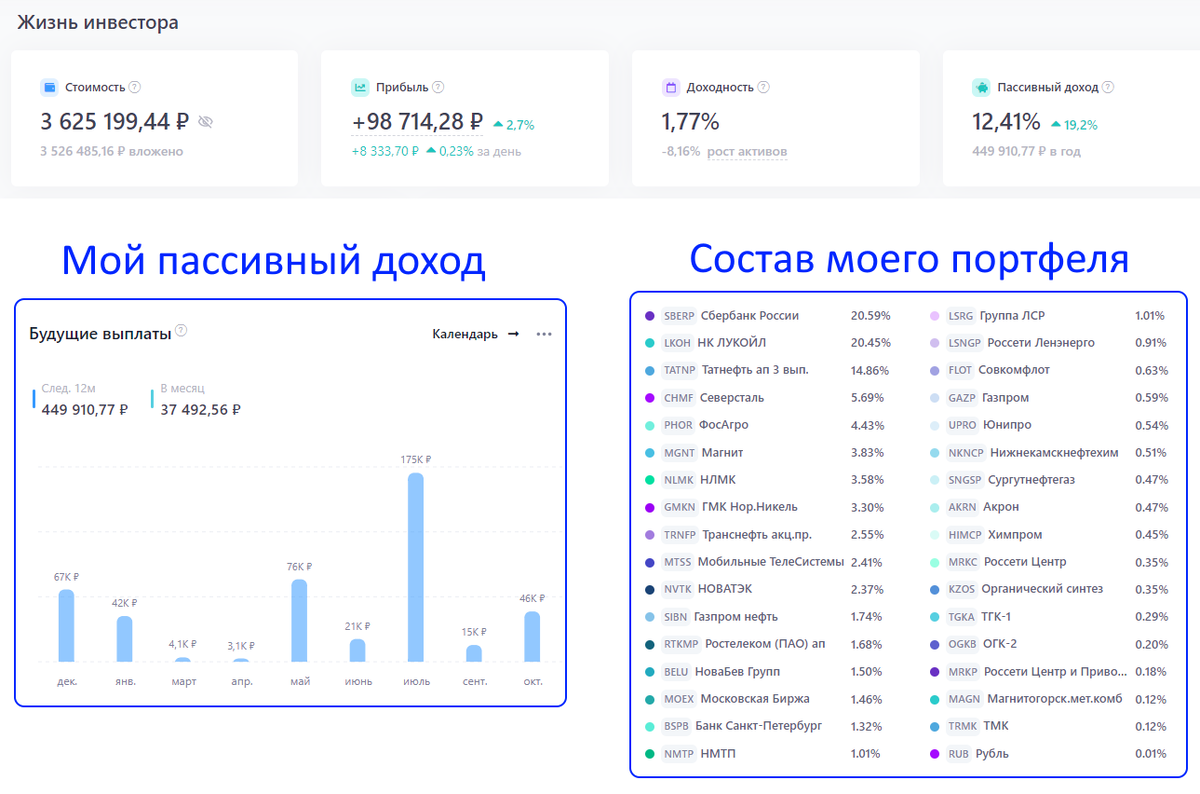
Task: Click the +98 714,28 ₽ profit value
Action: coord(417,122)
